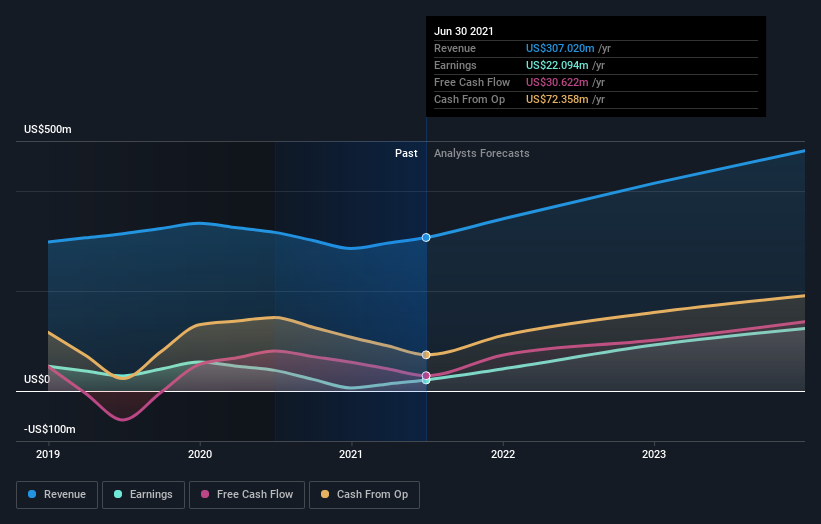This screenshot has height=524, width=821.
Task: Click the Jun 30 2021 tooltip date
Action: (x=464, y=31)
